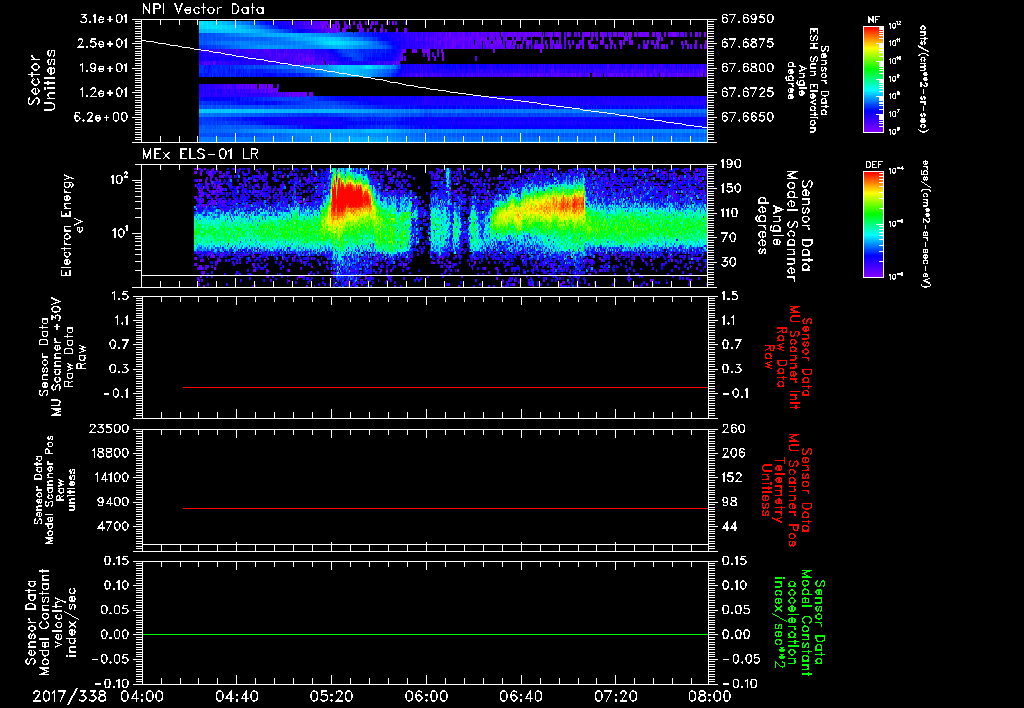Image resolution: width=1024 pixels, height=708 pixels.
Task: Click the 67.6875 tick value
Action: coord(748,43)
